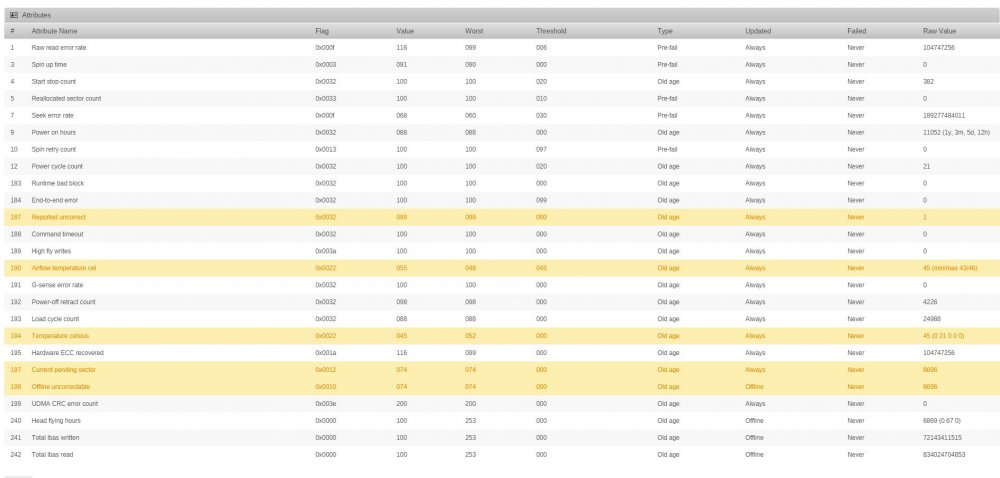Sort by Threshold column header
The width and height of the screenshot is (1000, 478).
point(551,31)
